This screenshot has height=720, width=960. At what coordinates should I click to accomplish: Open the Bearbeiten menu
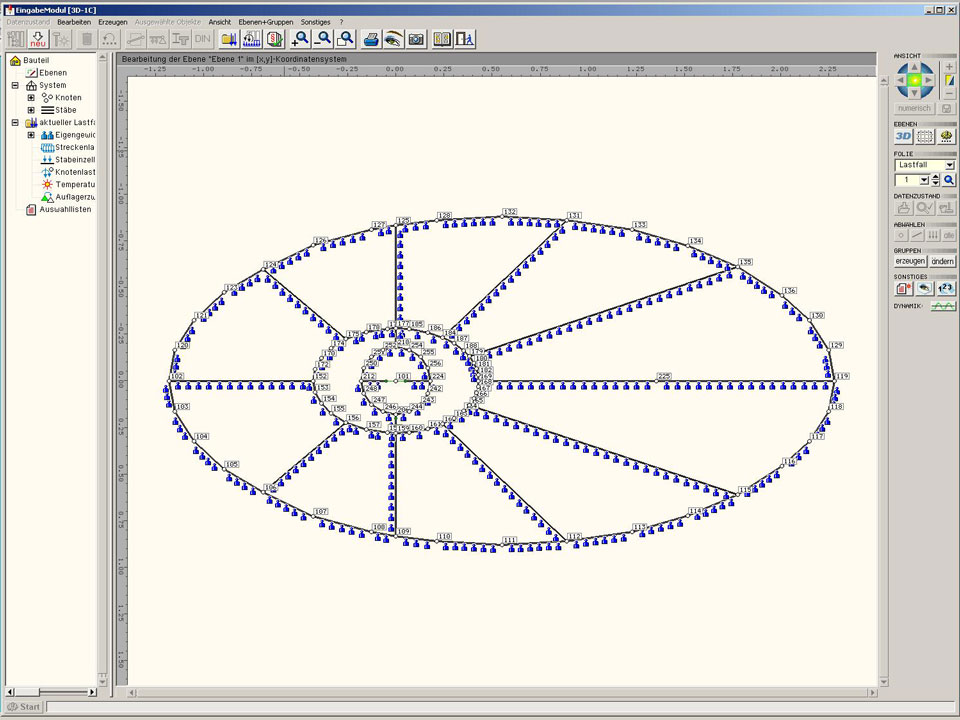coord(74,21)
